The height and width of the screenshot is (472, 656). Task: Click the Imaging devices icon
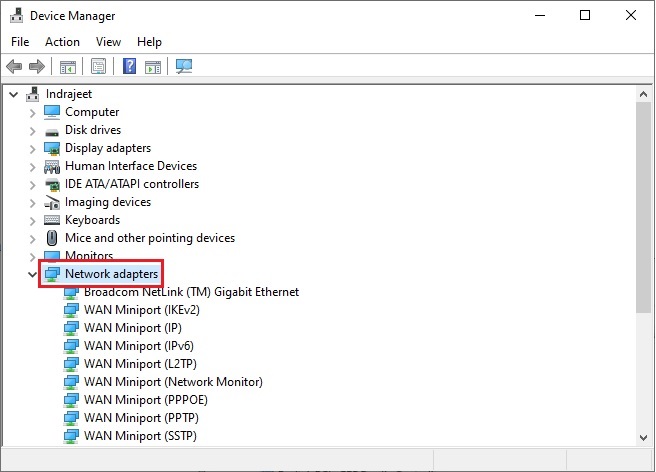pyautogui.click(x=52, y=203)
